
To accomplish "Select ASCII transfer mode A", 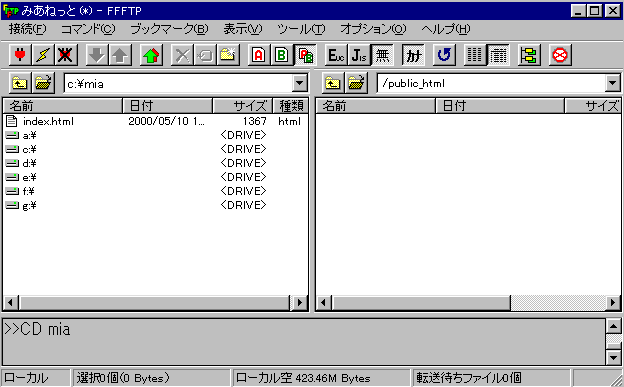I will pyautogui.click(x=259, y=55).
